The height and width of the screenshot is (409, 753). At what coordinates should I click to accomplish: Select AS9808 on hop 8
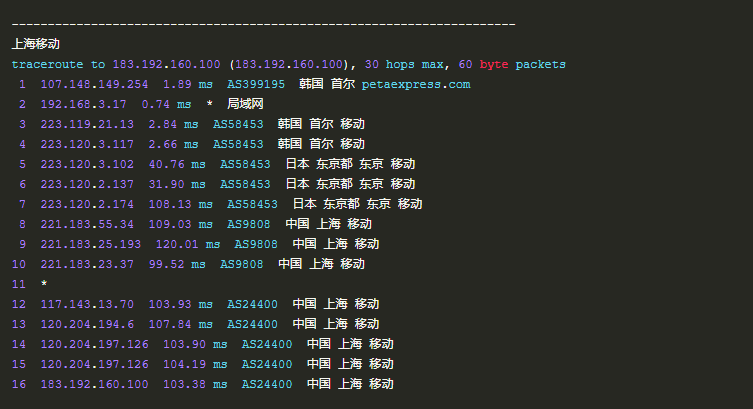(249, 224)
